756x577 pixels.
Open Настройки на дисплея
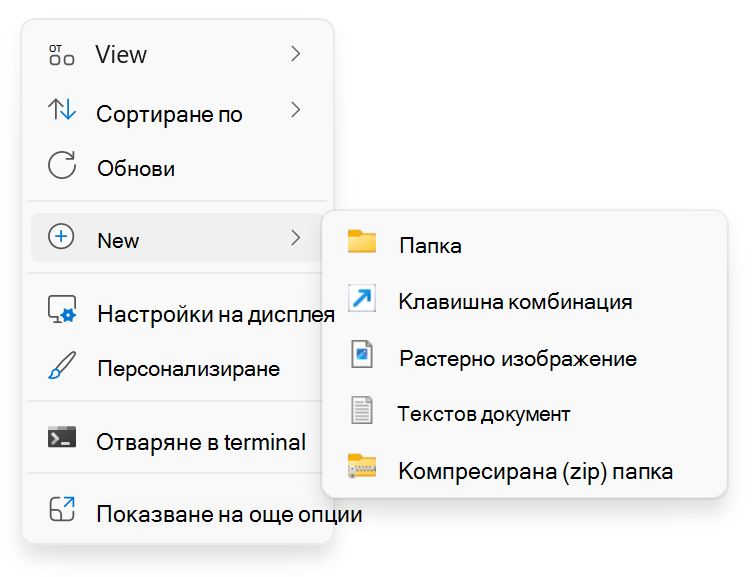pyautogui.click(x=177, y=310)
